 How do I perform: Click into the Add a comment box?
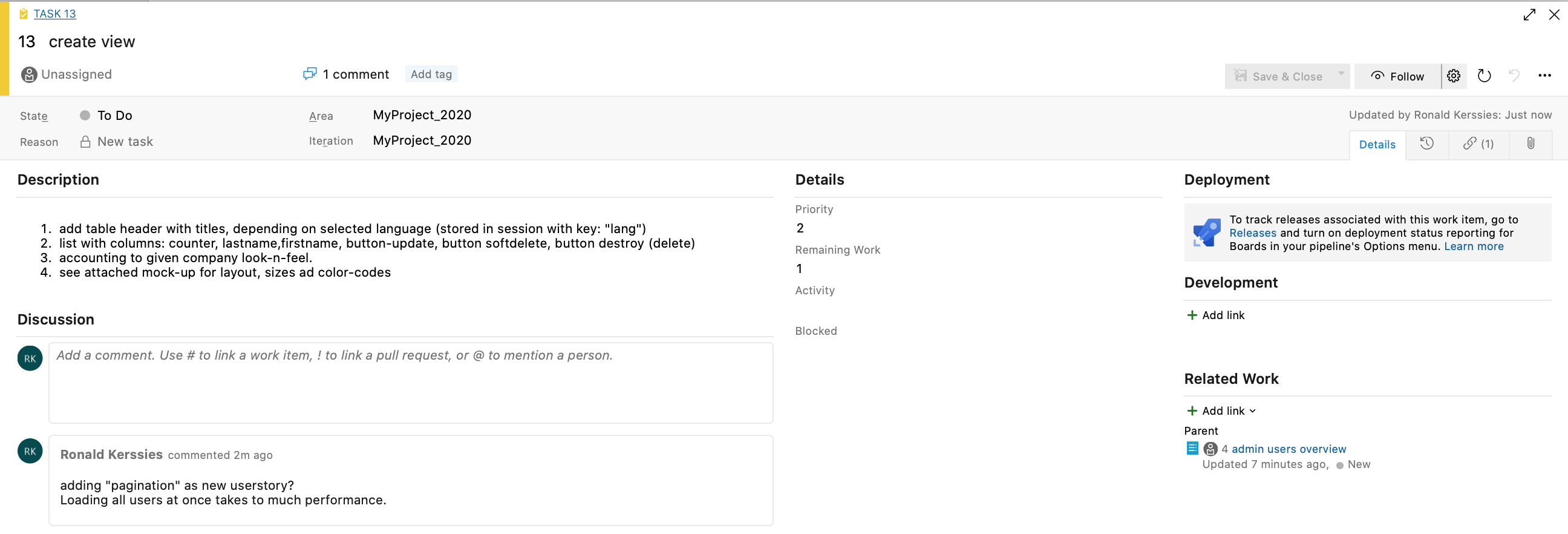(x=411, y=383)
